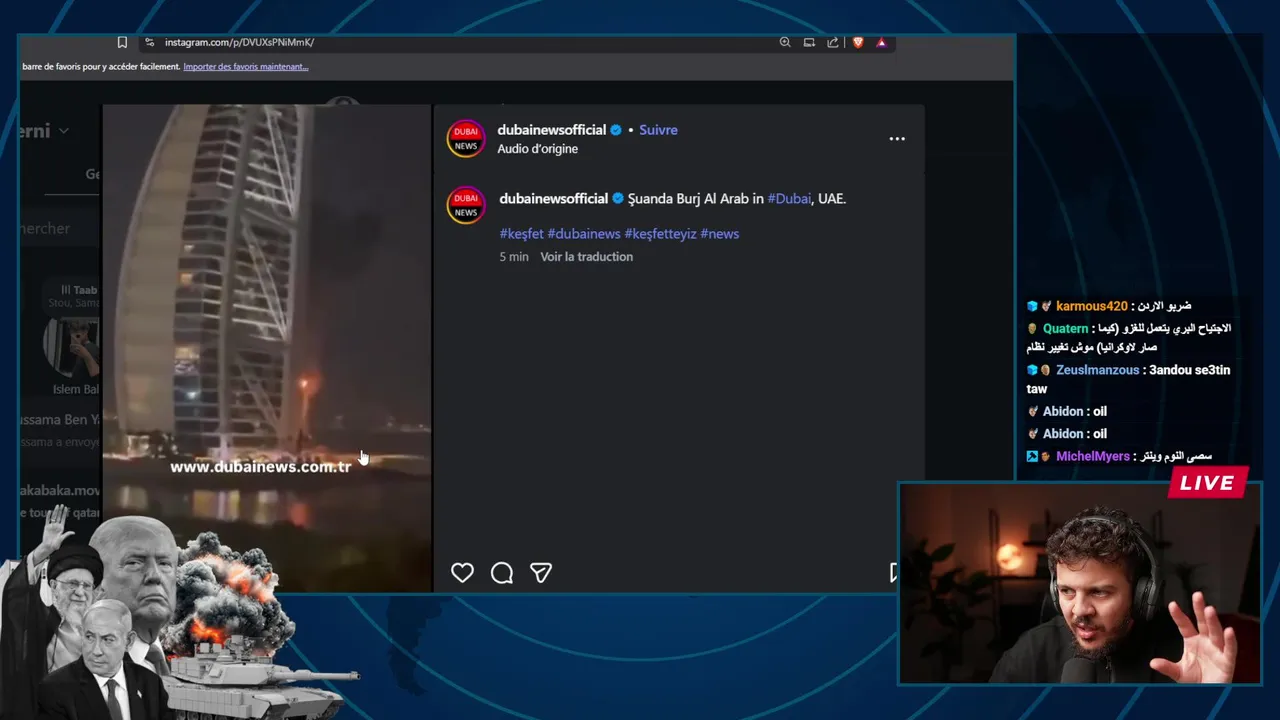Share the post with paper plane icon
The width and height of the screenshot is (1280, 720).
point(541,573)
